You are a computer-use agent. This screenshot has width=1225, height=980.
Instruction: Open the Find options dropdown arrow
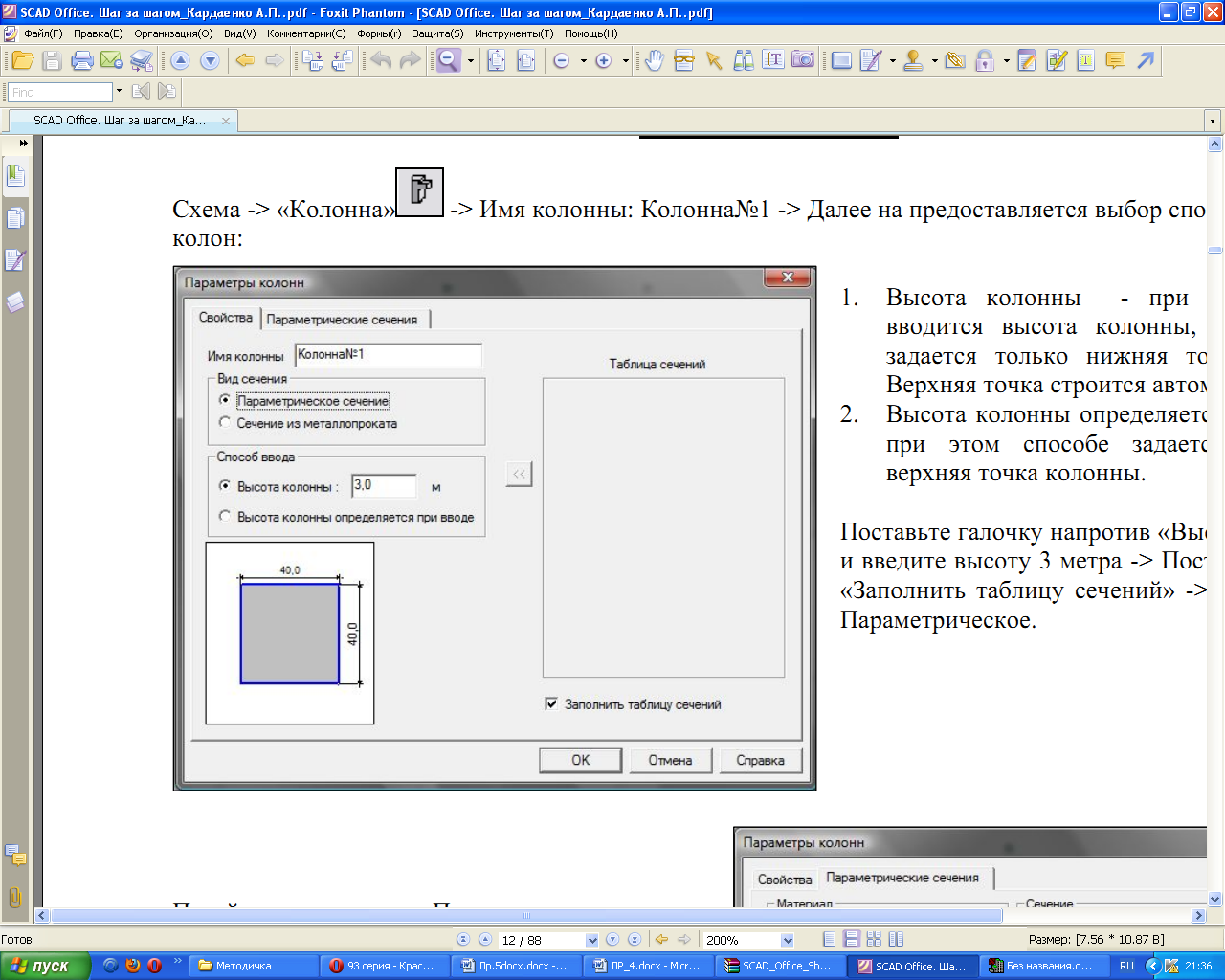(119, 92)
